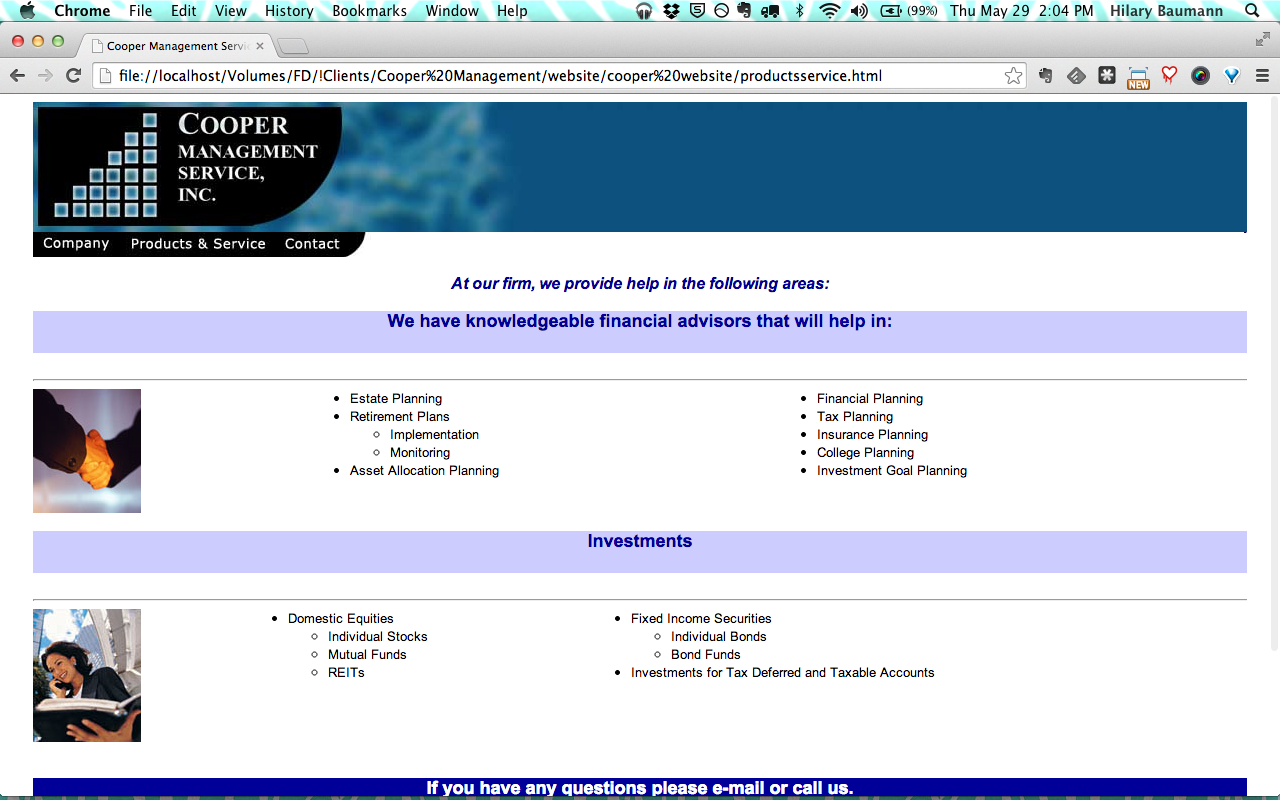
Task: Click the 'Asset Allocation Planning' item
Action: click(x=424, y=470)
